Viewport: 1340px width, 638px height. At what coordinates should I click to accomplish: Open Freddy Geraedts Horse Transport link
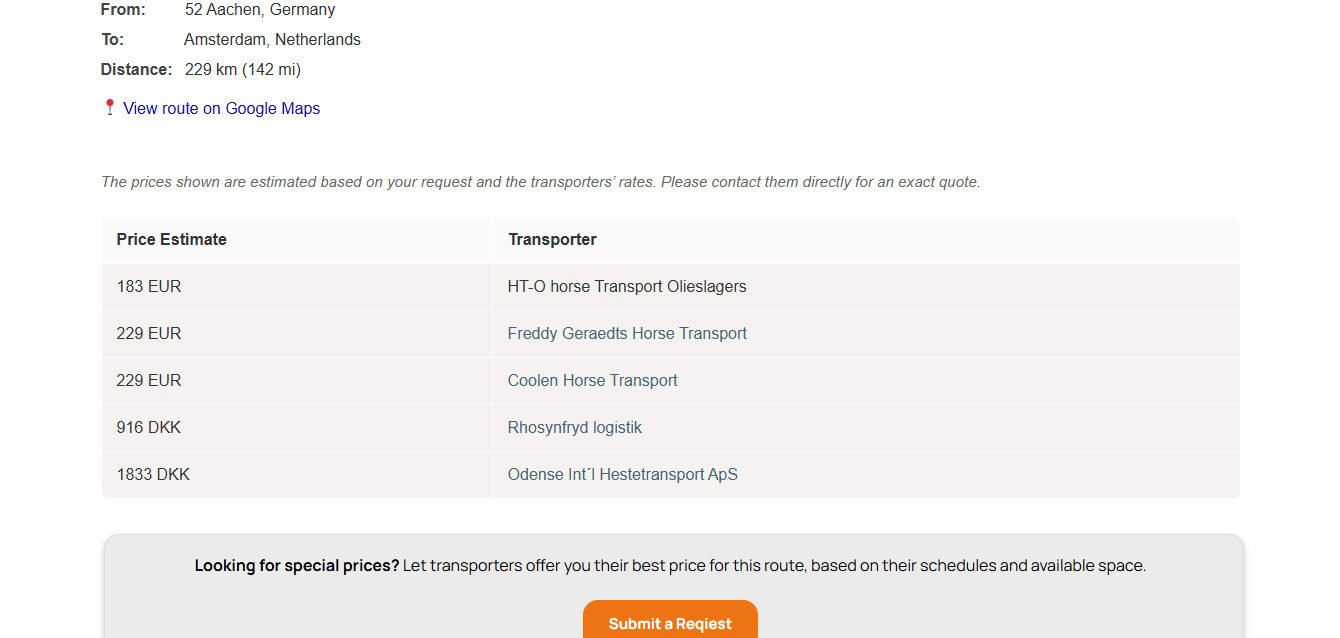pyautogui.click(x=627, y=333)
